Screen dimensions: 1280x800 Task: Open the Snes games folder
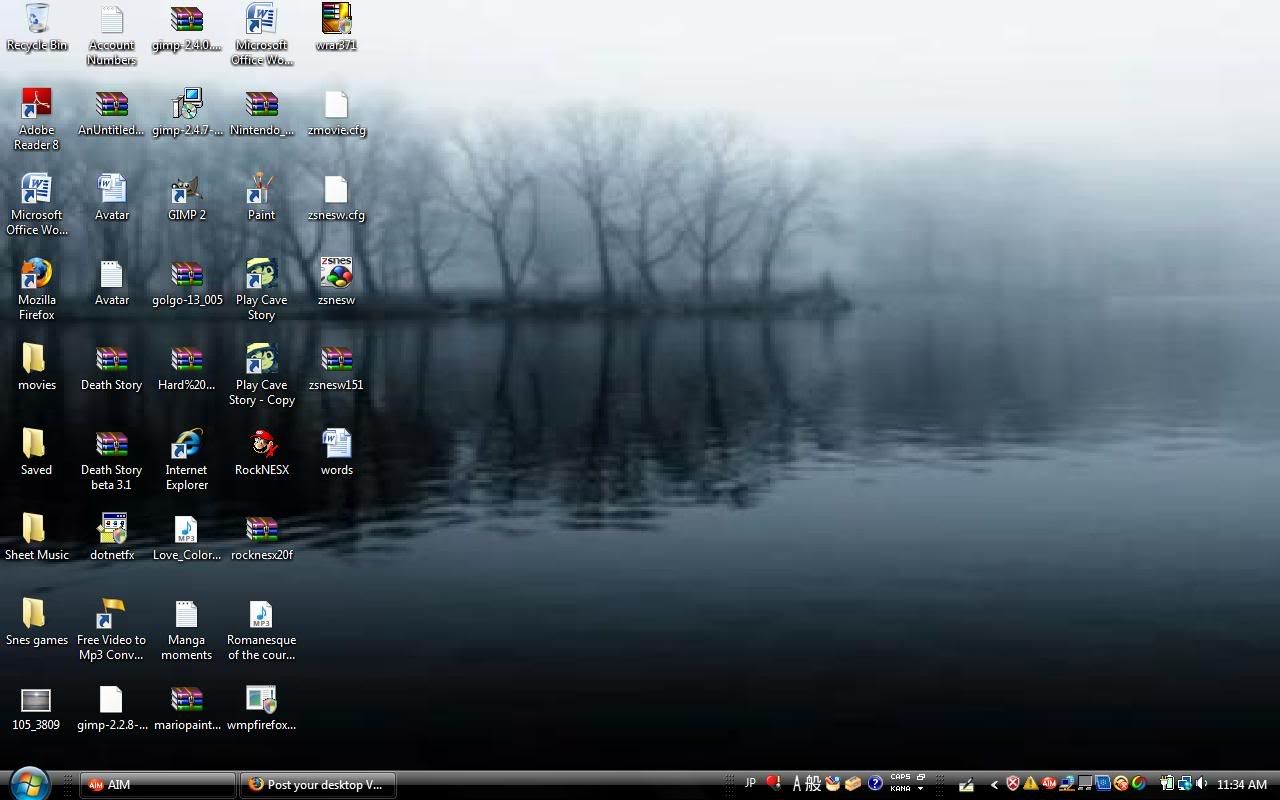(37, 622)
